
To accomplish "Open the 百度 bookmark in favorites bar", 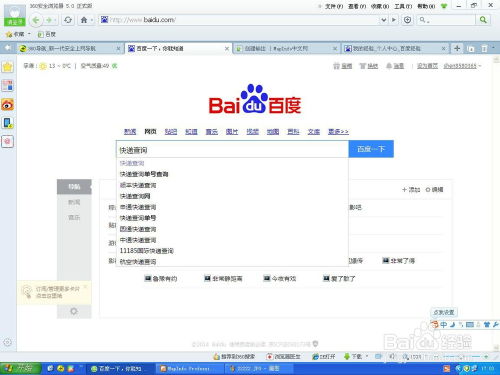I will pyautogui.click(x=47, y=34).
